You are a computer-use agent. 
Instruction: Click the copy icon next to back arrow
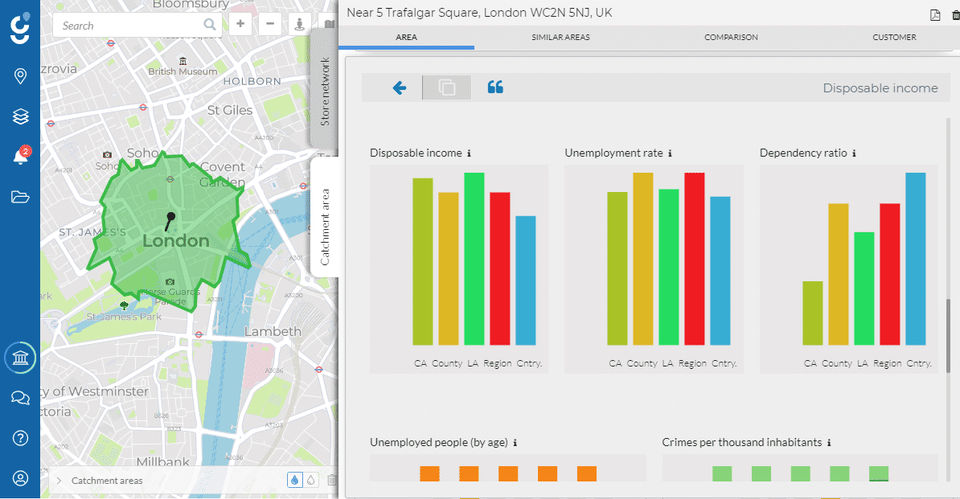coord(447,88)
